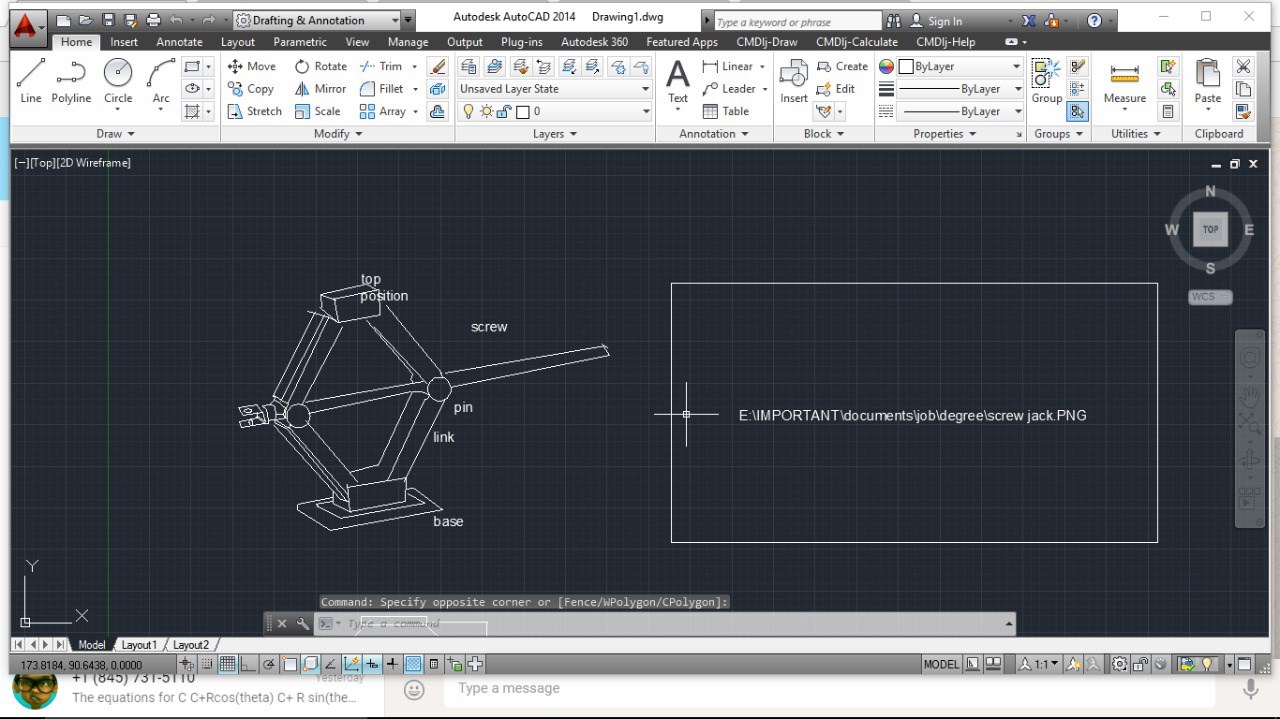The height and width of the screenshot is (719, 1280).
Task: Select the Line tool
Action: [30, 80]
